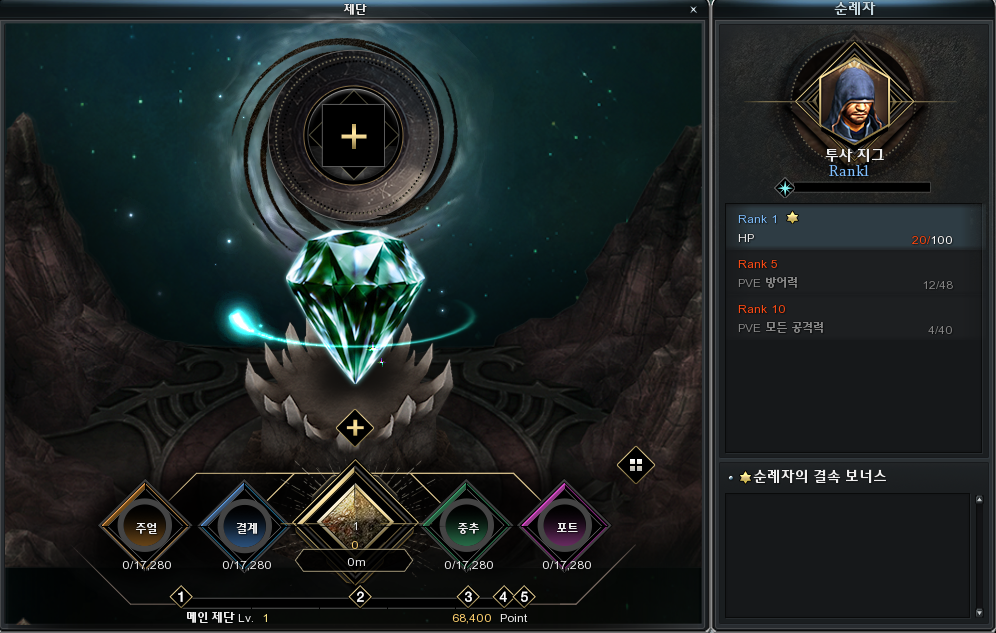Click the pilgrim experience progress bar
The height and width of the screenshot is (633, 996).
[862, 187]
